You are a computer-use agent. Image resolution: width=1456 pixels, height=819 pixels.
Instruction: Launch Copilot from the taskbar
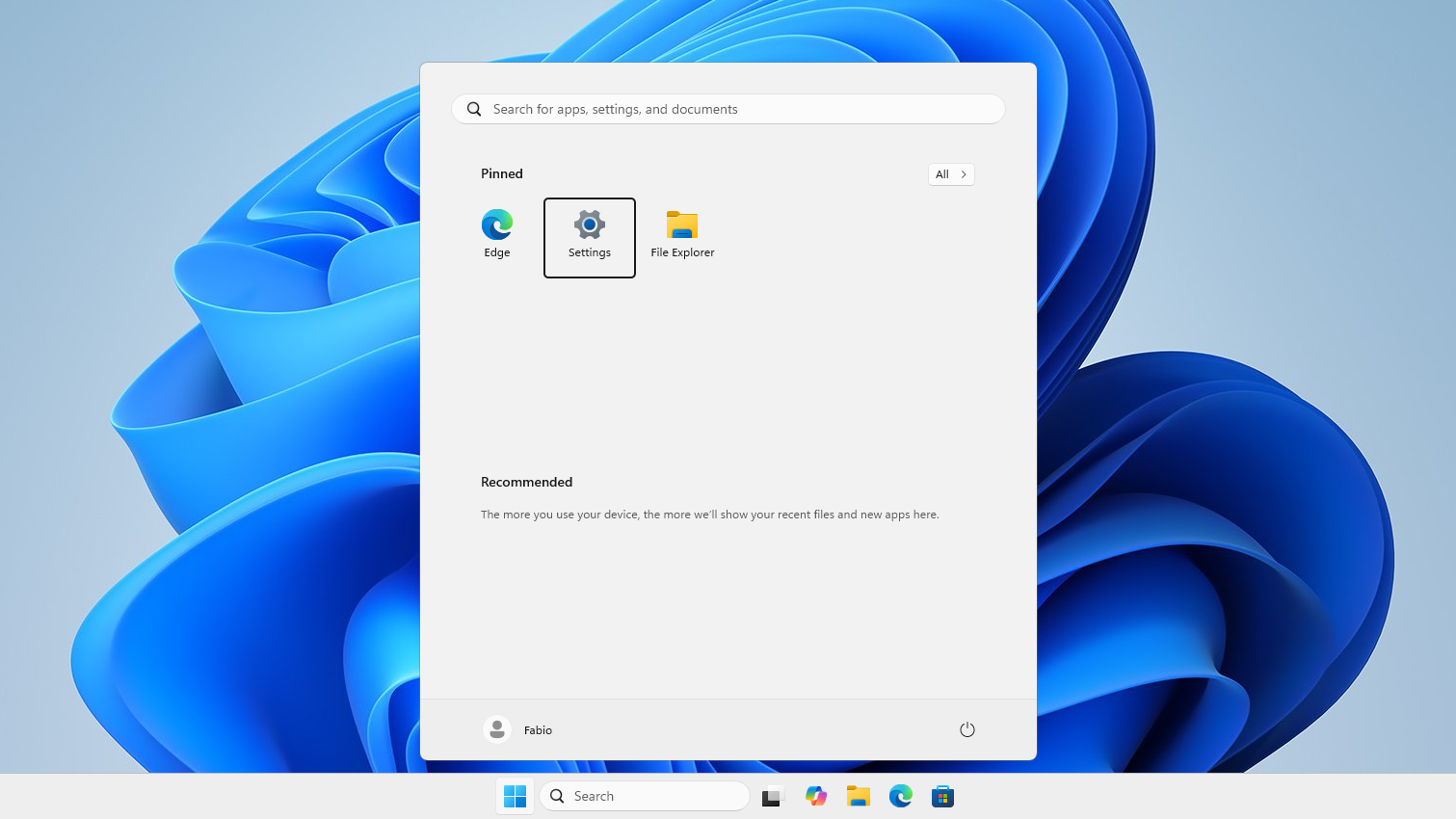coord(816,796)
